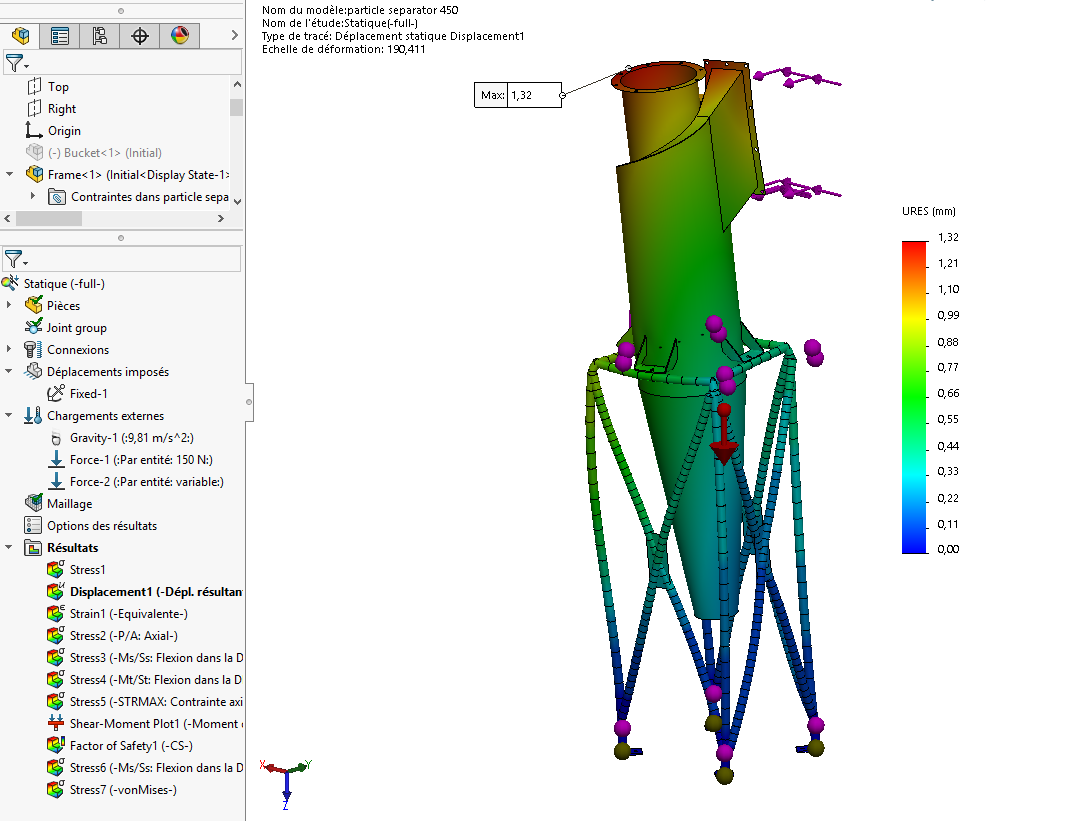1080x821 pixels.
Task: Click Echelle de déformation: 190,411 text
Action: 344,50
